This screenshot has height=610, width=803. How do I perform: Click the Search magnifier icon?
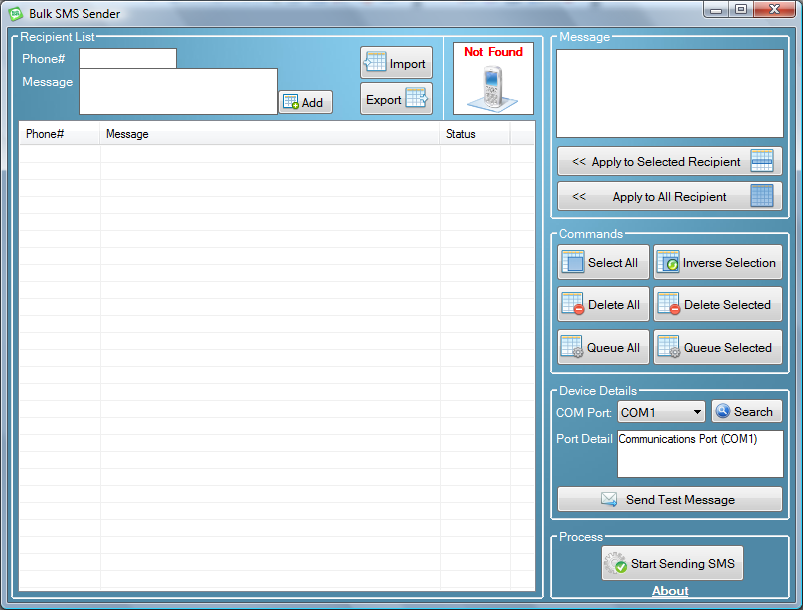click(x=723, y=411)
